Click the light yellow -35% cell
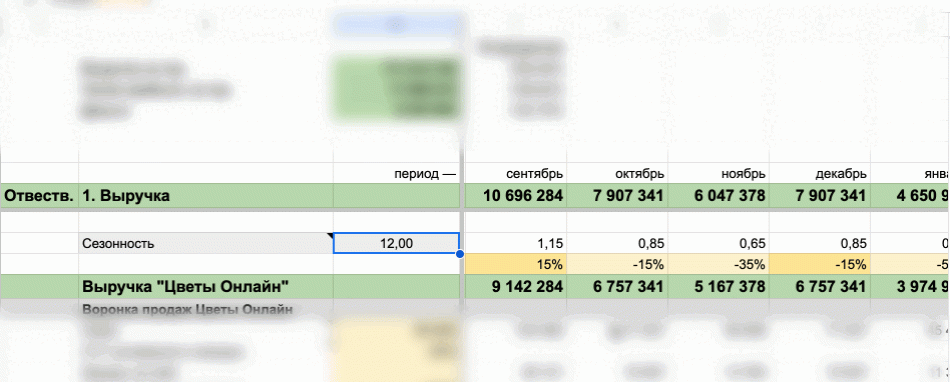The height and width of the screenshot is (382, 950). 719,264
